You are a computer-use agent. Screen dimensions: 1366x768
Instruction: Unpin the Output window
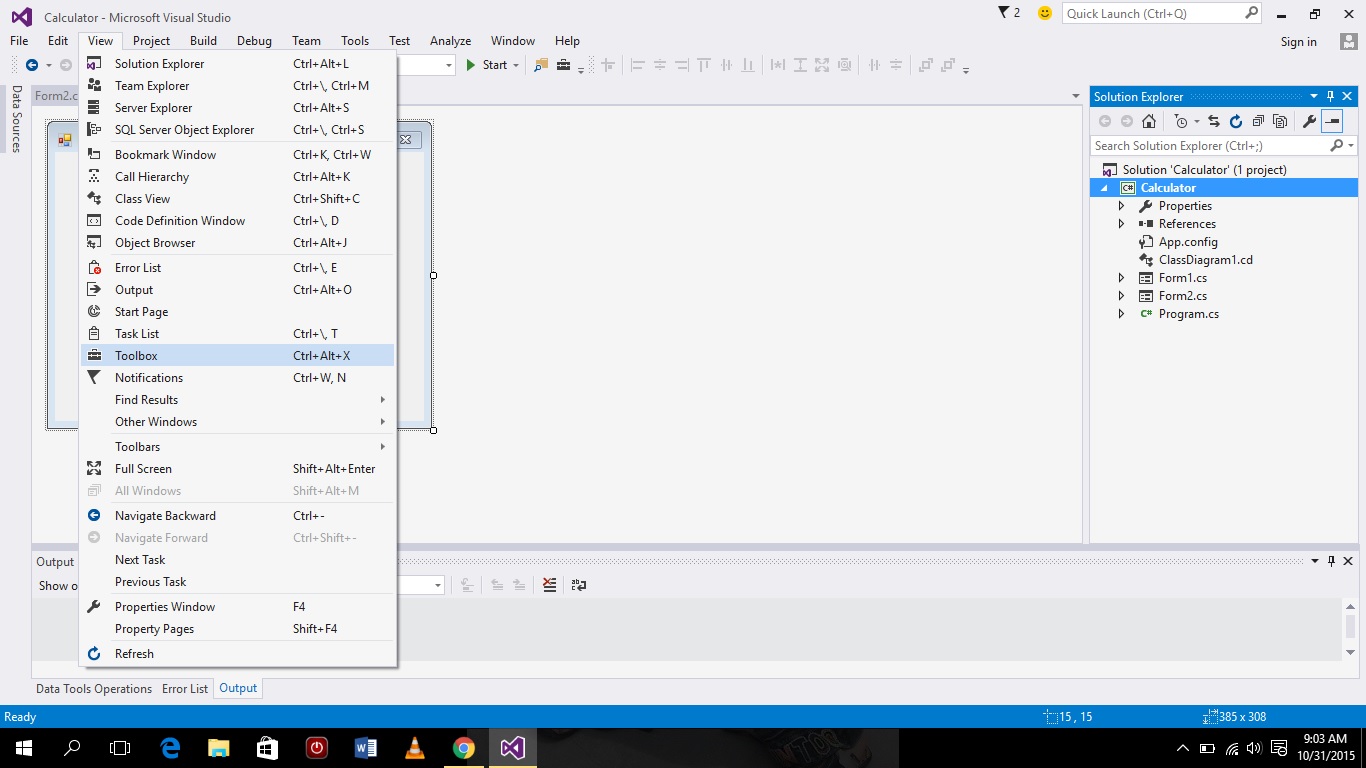coord(1330,561)
